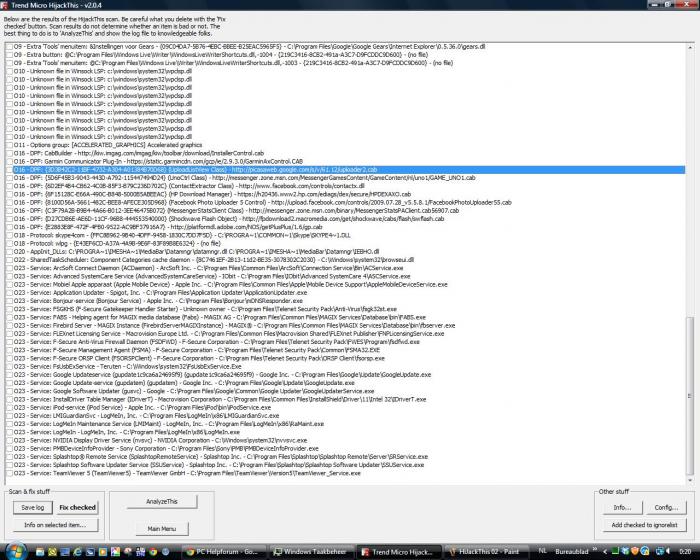
Task: Tick the Garmin Communicator Plug-In entry
Action: (9, 162)
